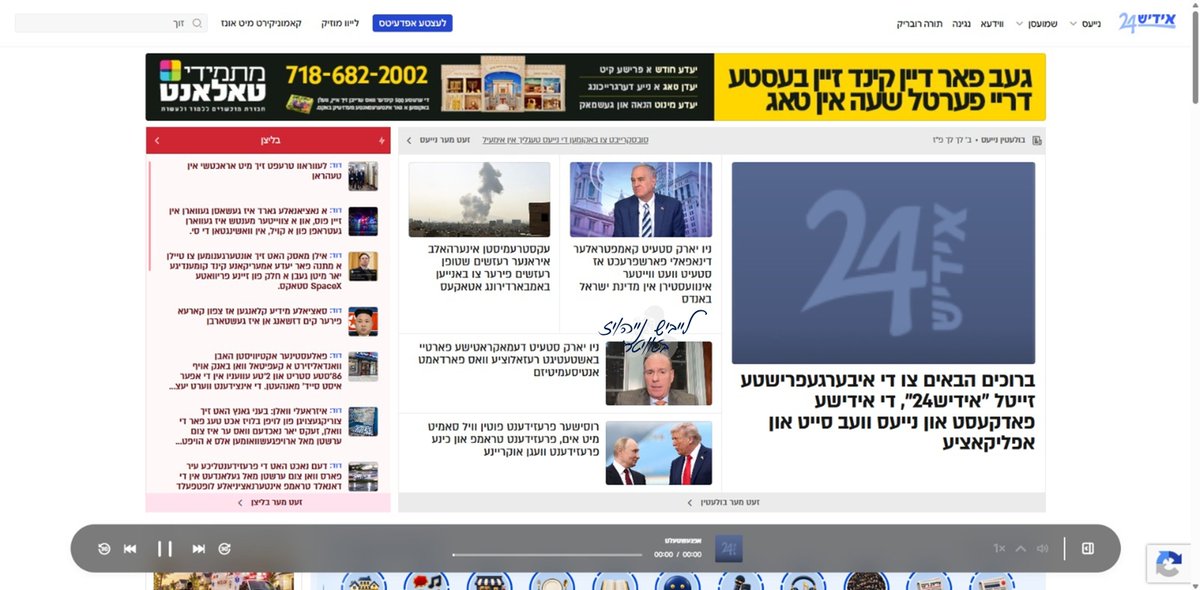This screenshot has width=1200, height=590.
Task: Click the Yiddish24 site logo
Action: pyautogui.click(x=1146, y=22)
